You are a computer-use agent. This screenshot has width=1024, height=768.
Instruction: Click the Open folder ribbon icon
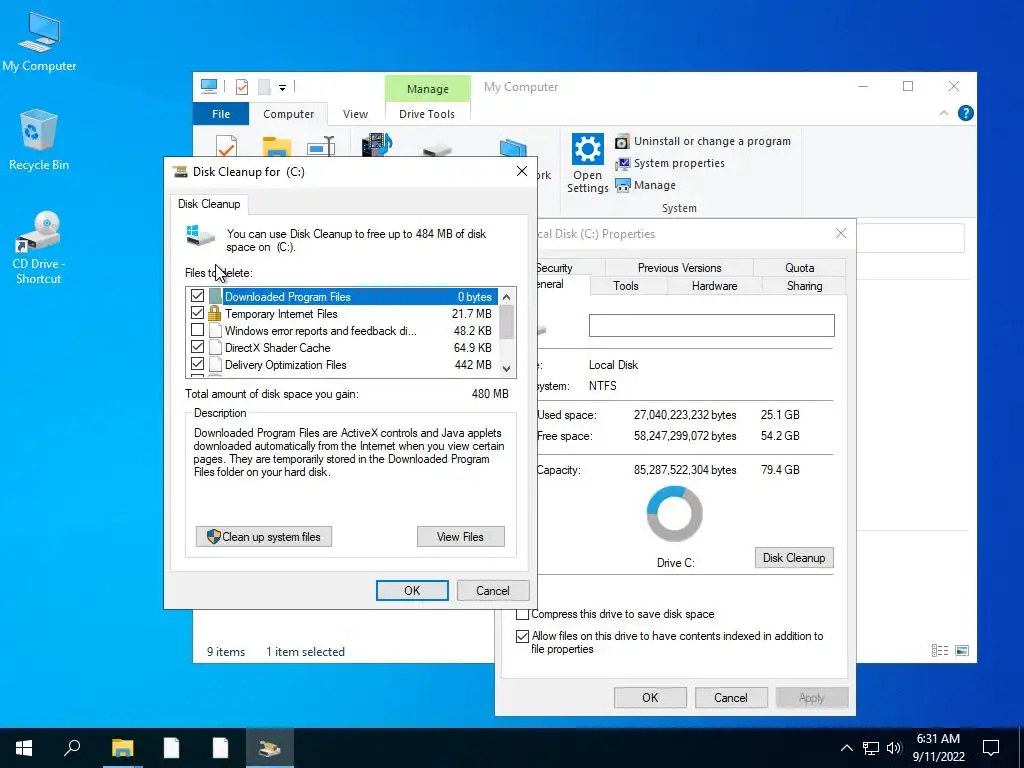pos(276,146)
